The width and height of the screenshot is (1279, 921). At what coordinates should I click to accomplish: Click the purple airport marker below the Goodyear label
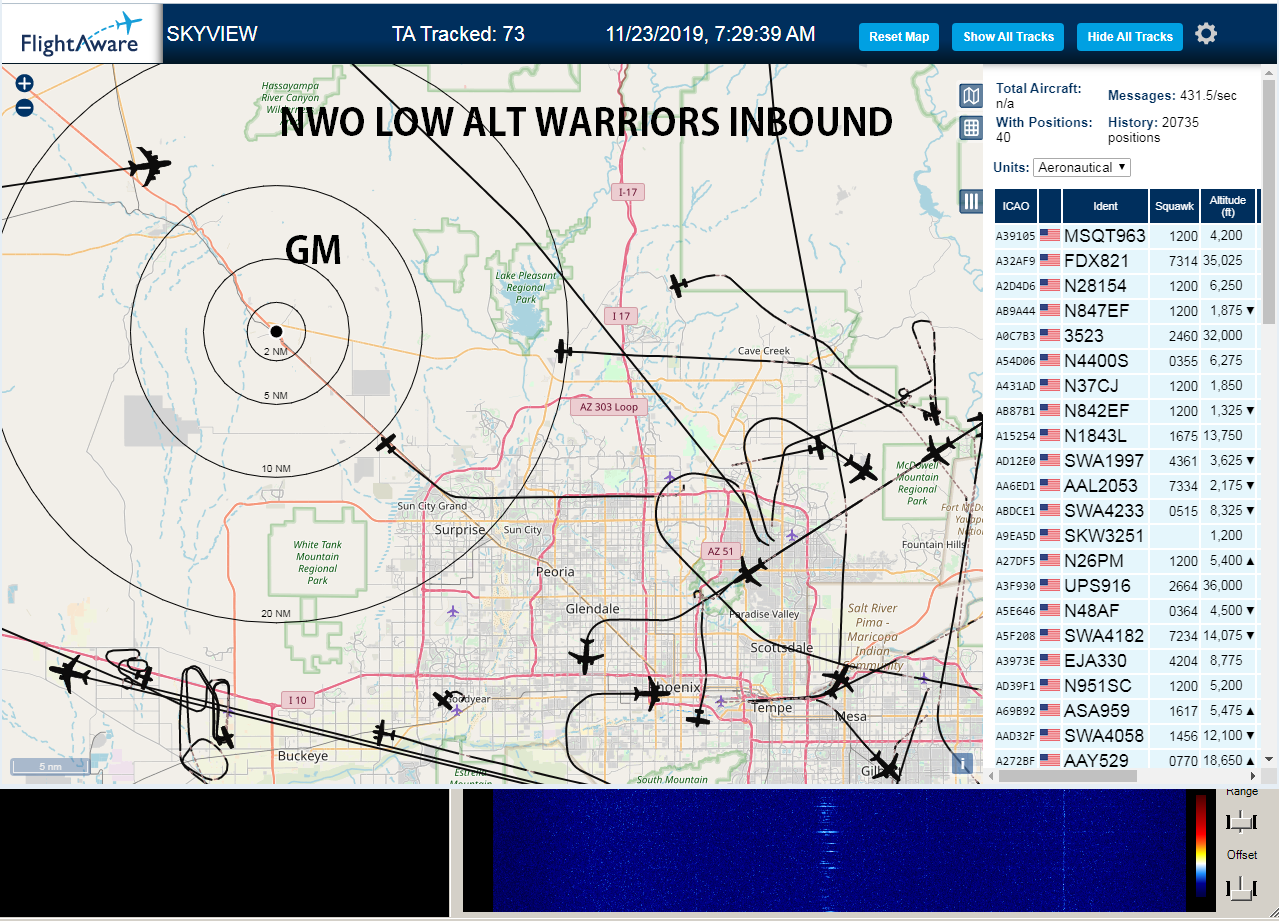click(457, 710)
